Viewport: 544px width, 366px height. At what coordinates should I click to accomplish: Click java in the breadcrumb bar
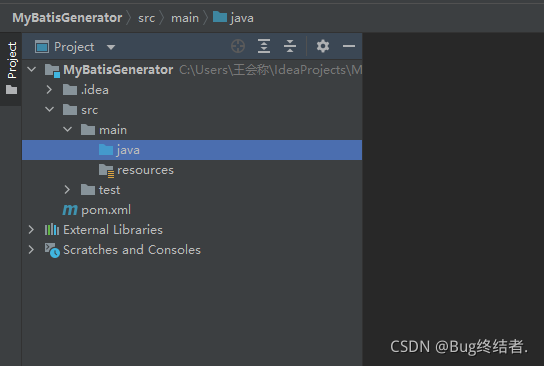(242, 18)
